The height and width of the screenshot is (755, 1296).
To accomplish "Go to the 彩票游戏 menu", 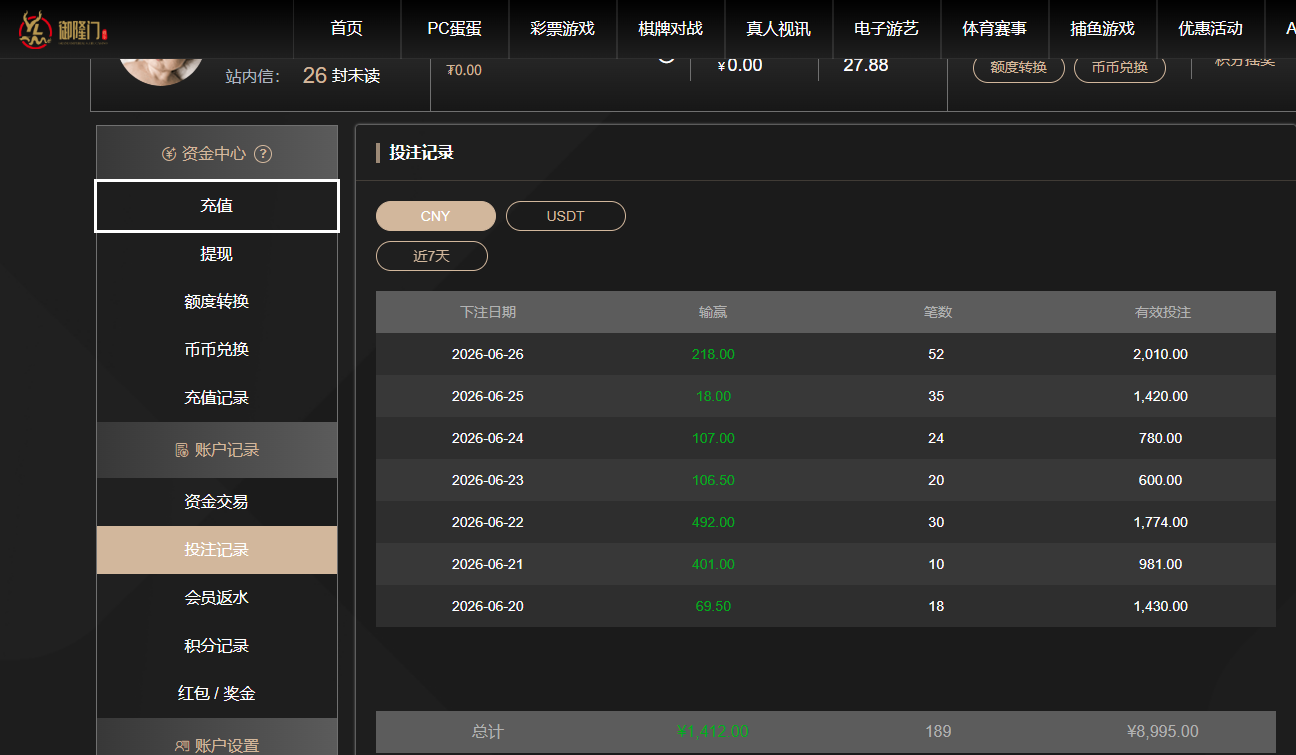I will click(563, 29).
